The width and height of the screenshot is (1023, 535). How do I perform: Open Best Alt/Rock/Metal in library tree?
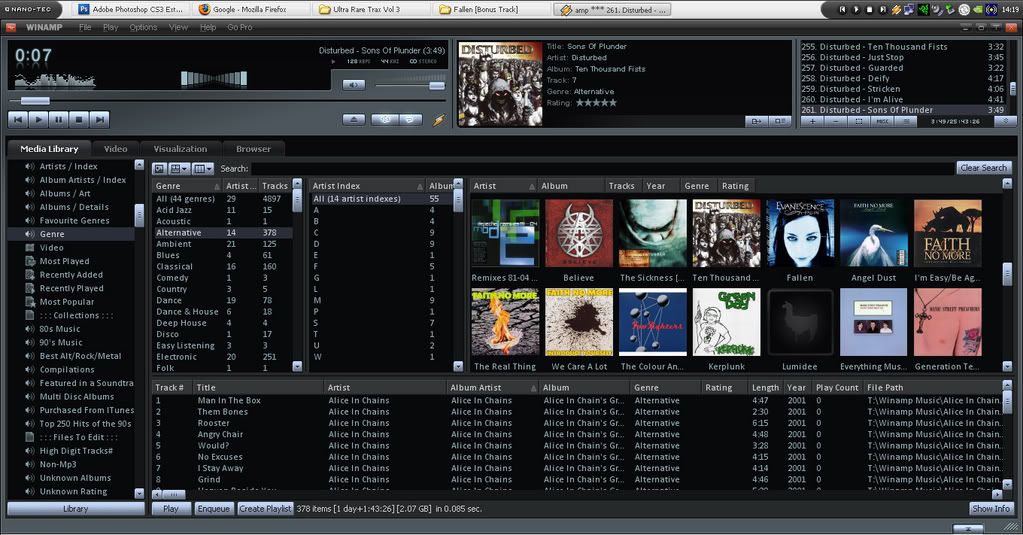click(80, 356)
